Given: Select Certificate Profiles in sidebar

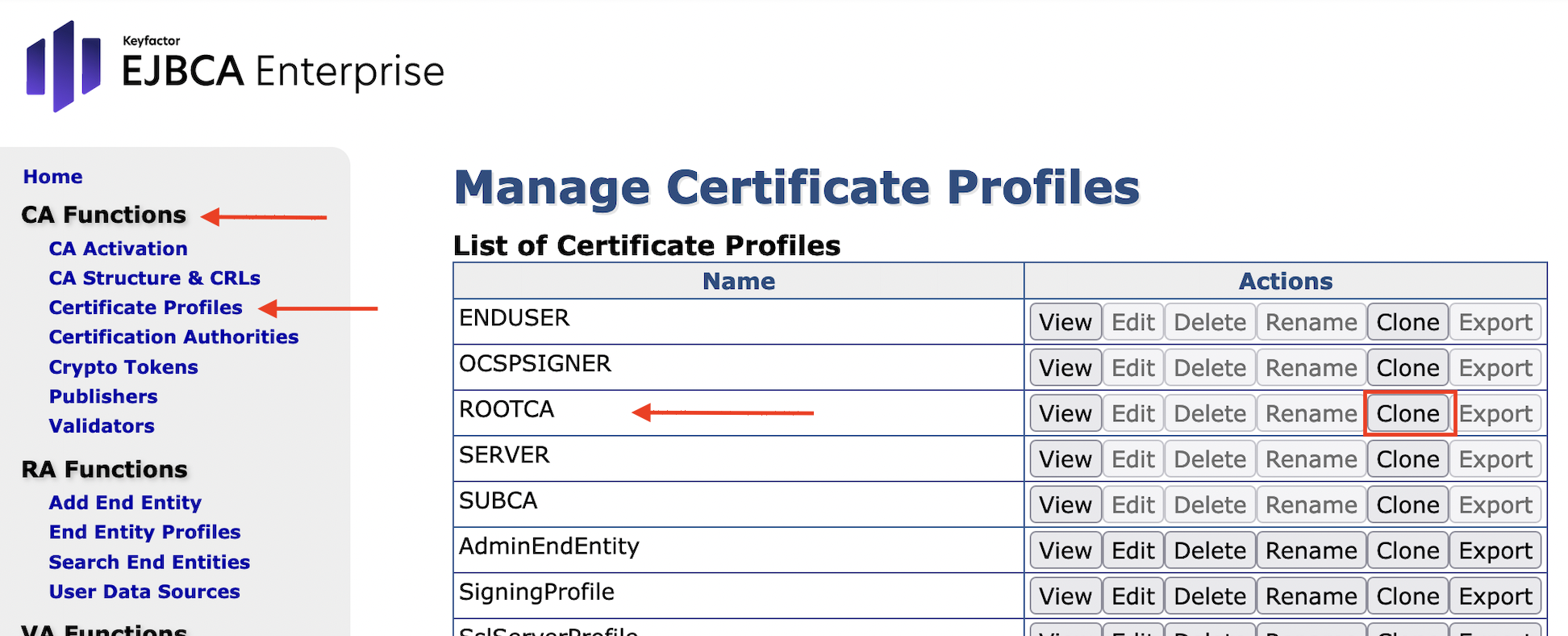Looking at the screenshot, I should tap(145, 308).
